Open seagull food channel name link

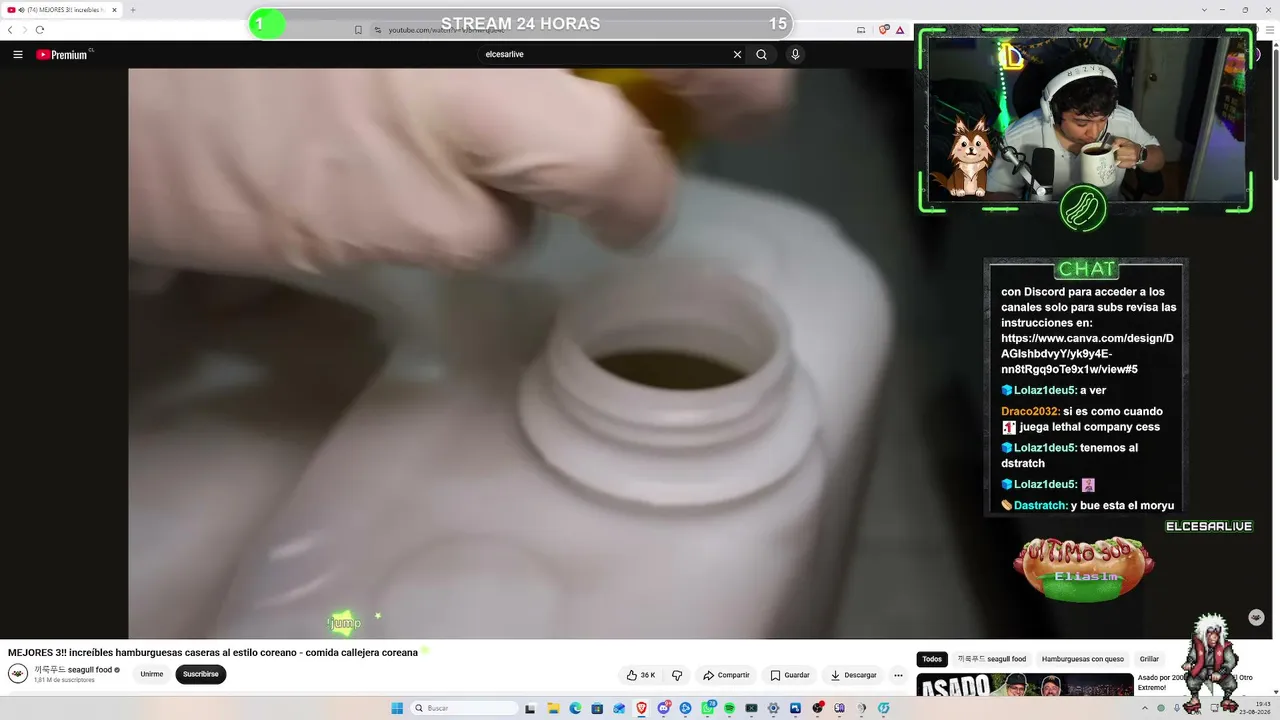coord(73,670)
